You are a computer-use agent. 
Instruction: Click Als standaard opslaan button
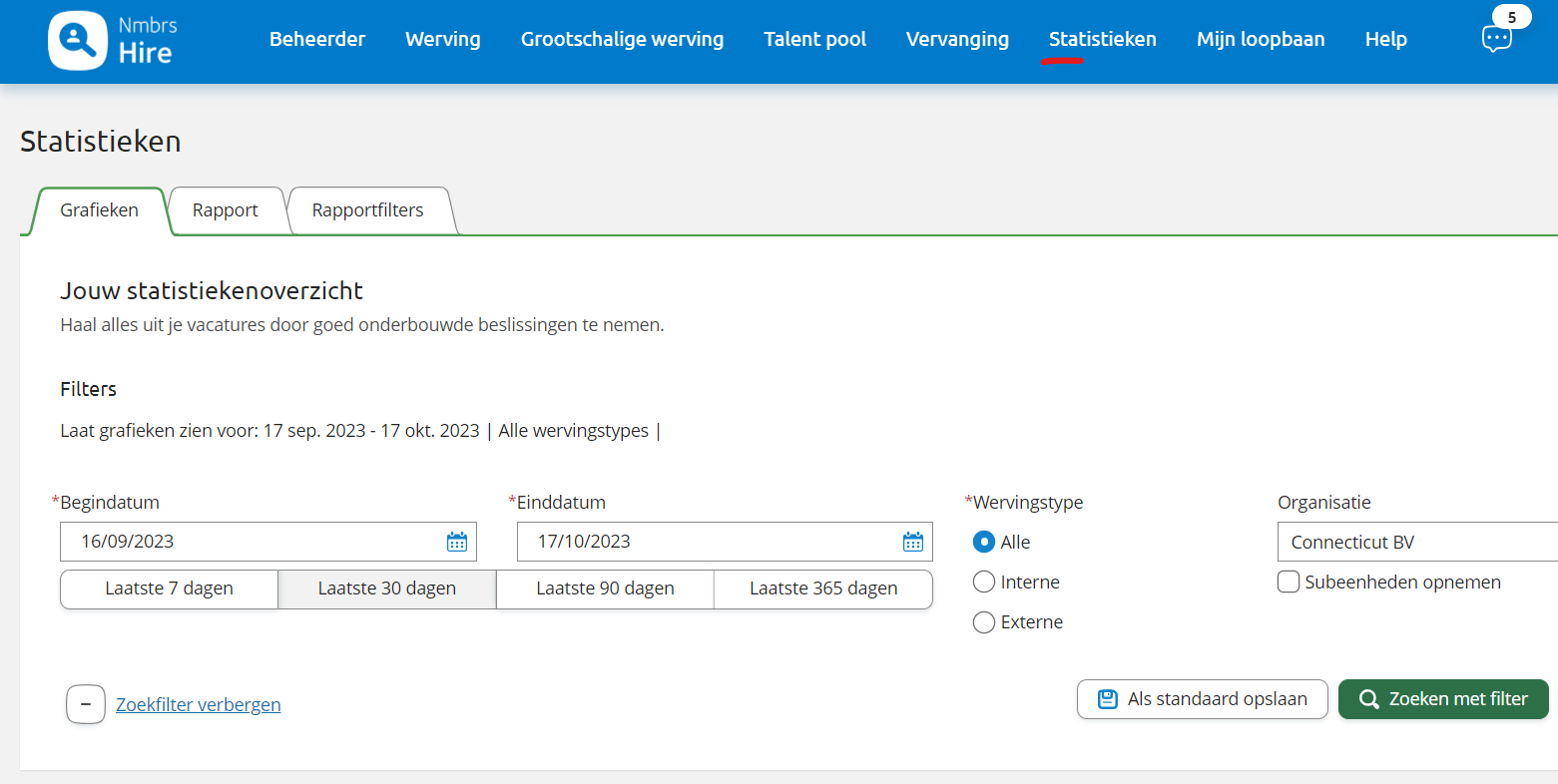1203,699
